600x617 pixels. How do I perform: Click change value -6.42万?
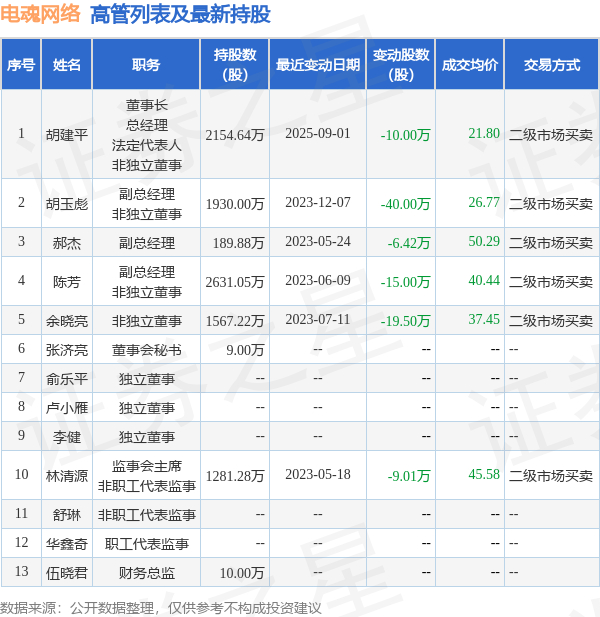coord(409,243)
